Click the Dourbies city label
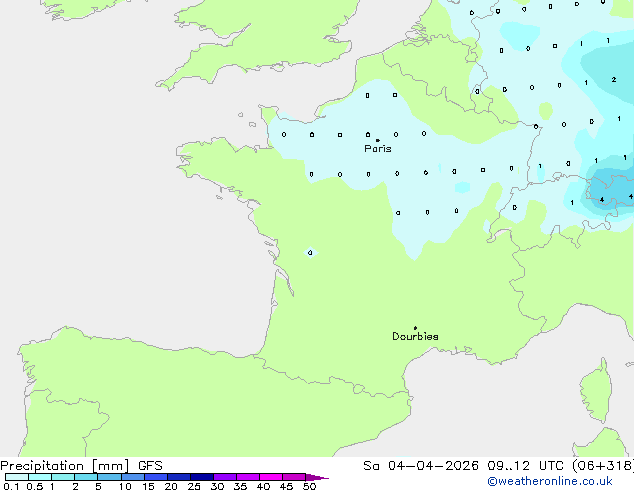 coord(415,336)
